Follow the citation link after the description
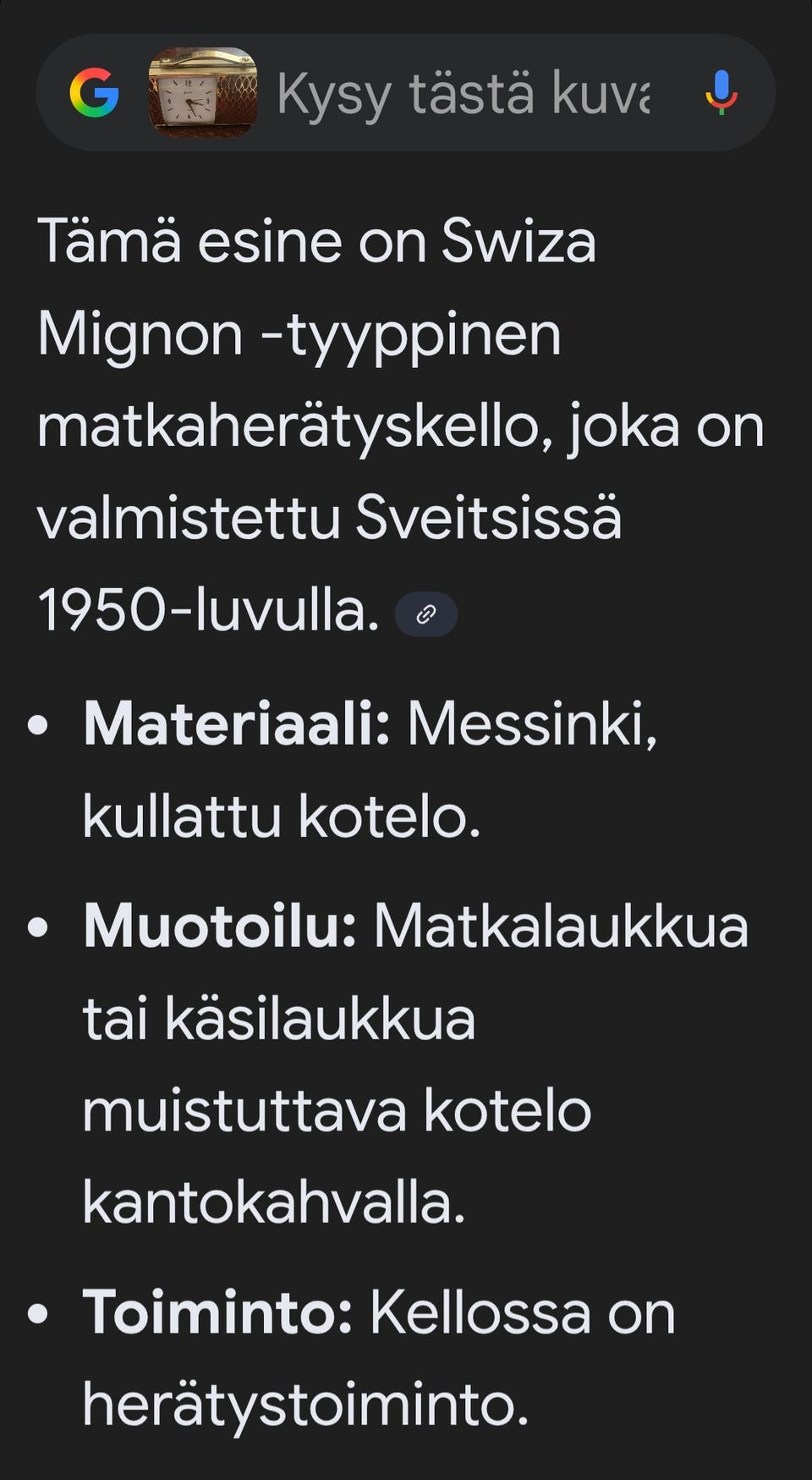This screenshot has width=812, height=1480. pyautogui.click(x=425, y=613)
